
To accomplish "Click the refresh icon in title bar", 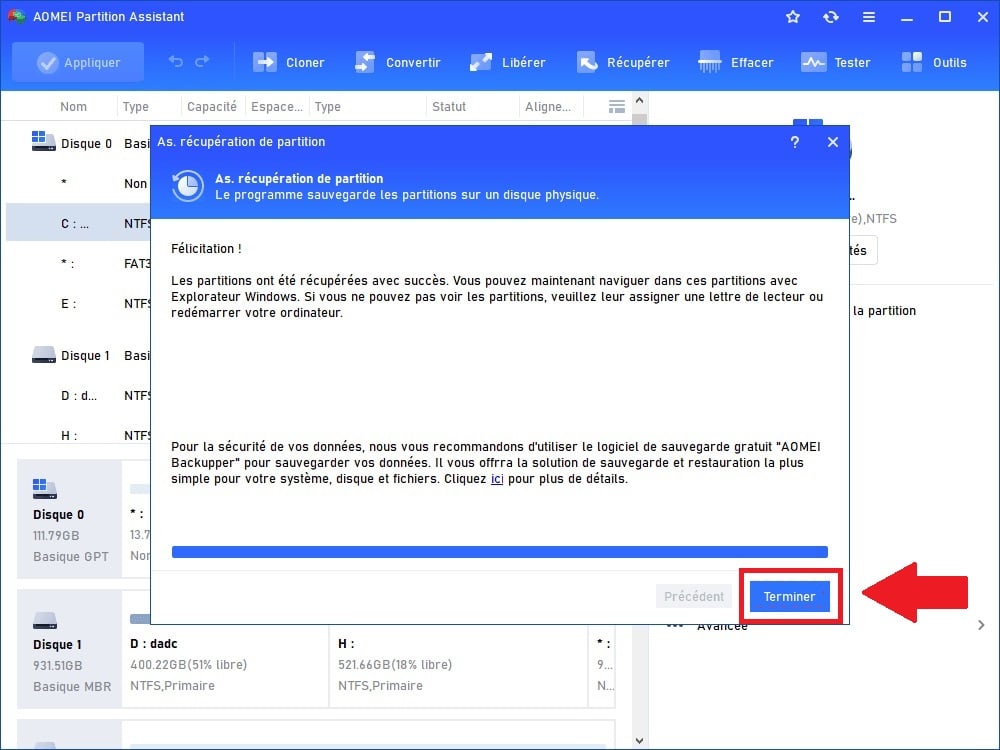I will (831, 17).
